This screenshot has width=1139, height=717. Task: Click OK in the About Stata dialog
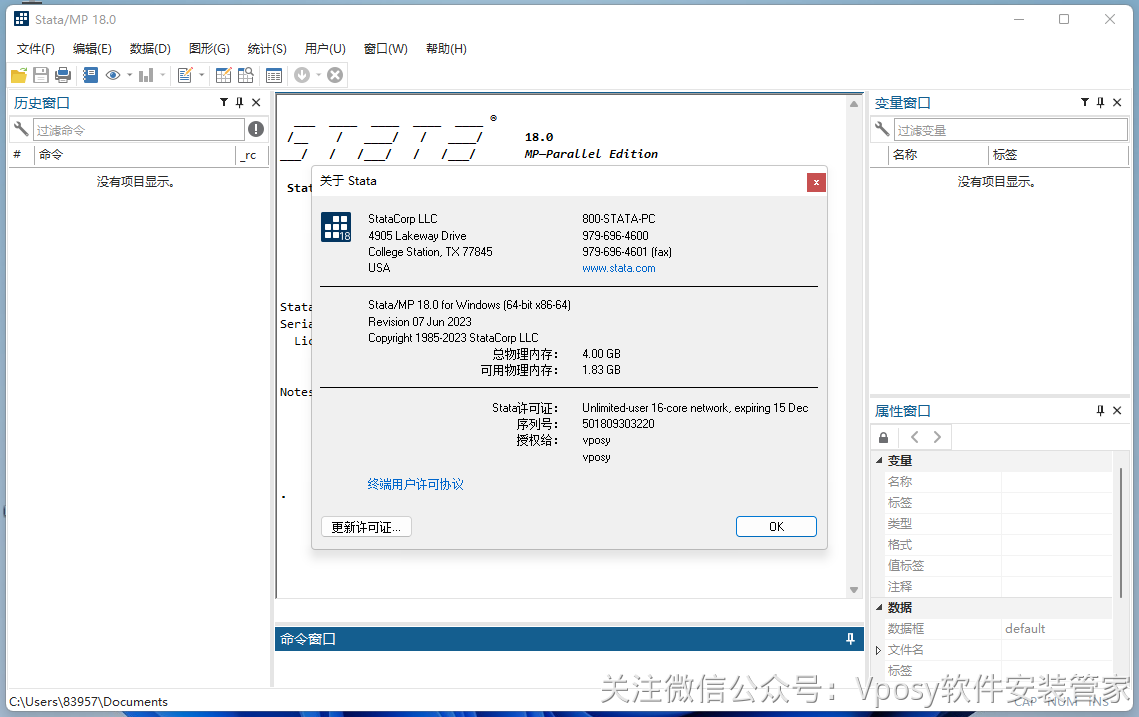(x=776, y=527)
